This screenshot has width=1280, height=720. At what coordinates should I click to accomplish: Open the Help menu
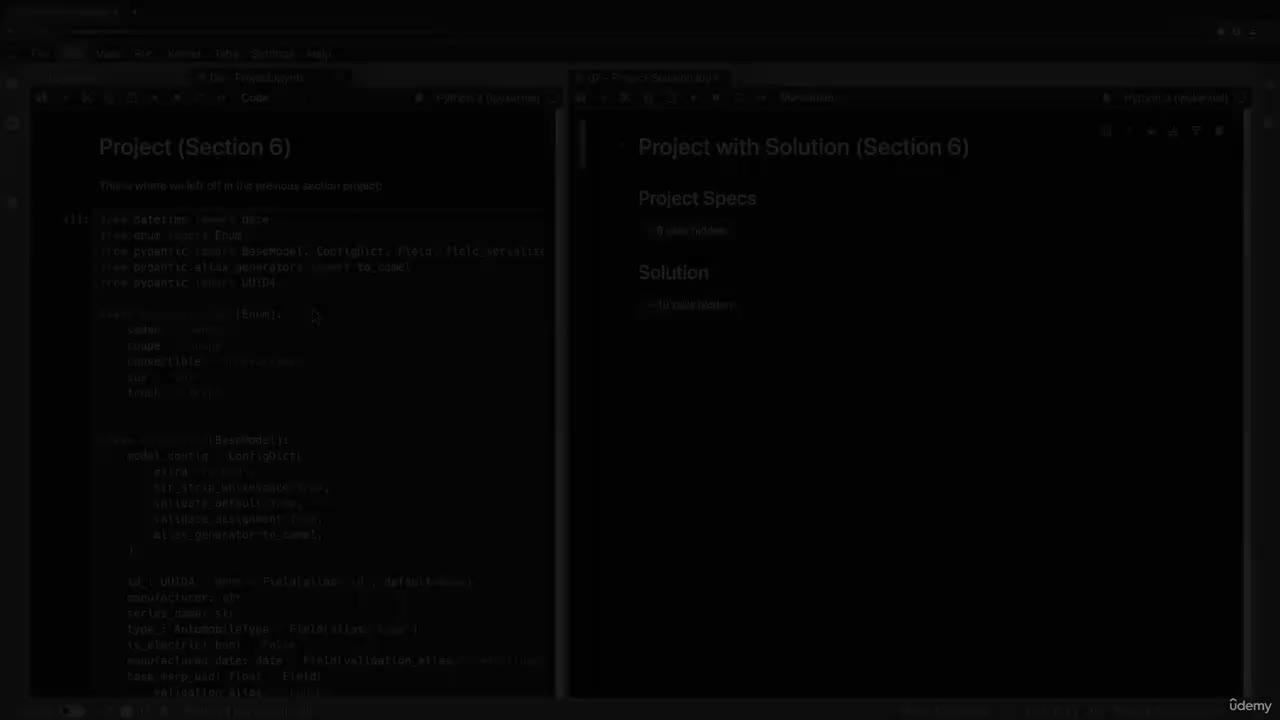coord(319,53)
